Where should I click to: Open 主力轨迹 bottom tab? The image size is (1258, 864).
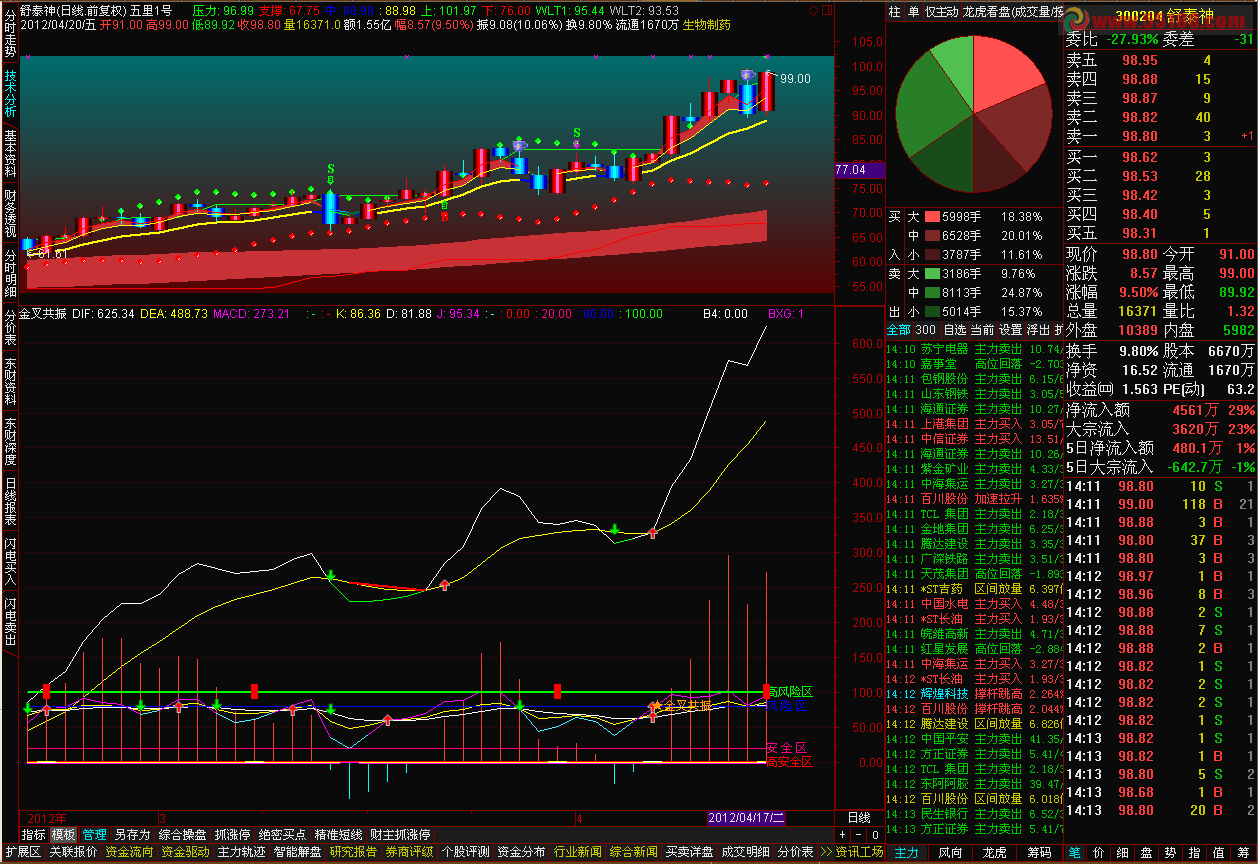241,852
